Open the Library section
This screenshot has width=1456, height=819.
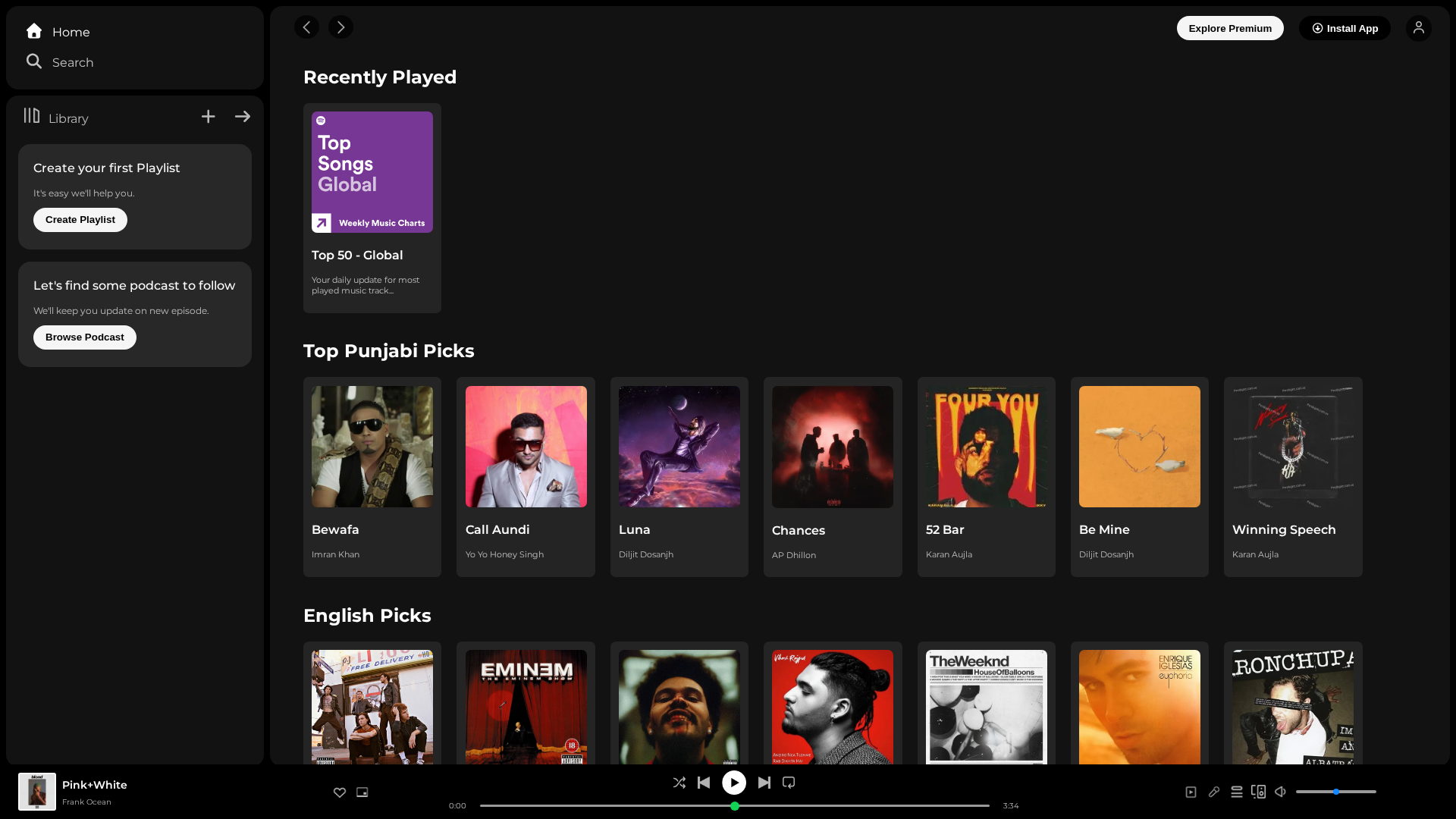click(x=56, y=118)
